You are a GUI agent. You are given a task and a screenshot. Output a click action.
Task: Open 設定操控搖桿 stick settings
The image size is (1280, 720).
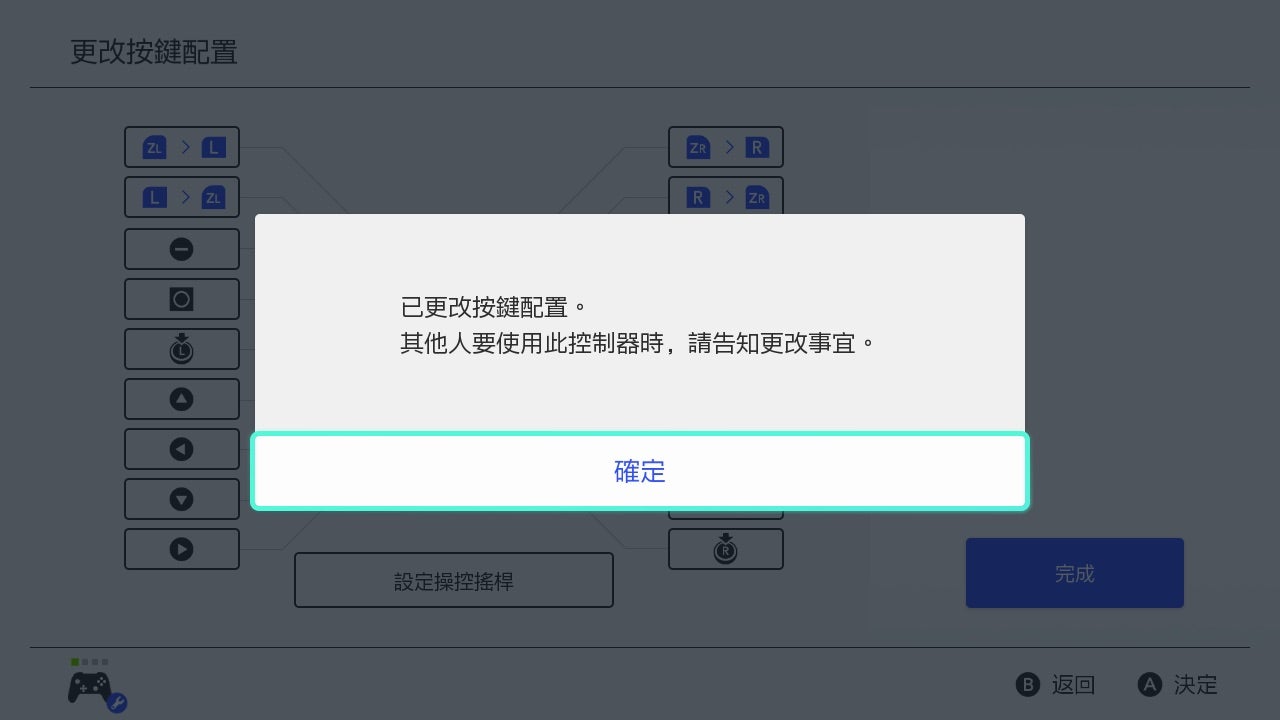[x=454, y=580]
